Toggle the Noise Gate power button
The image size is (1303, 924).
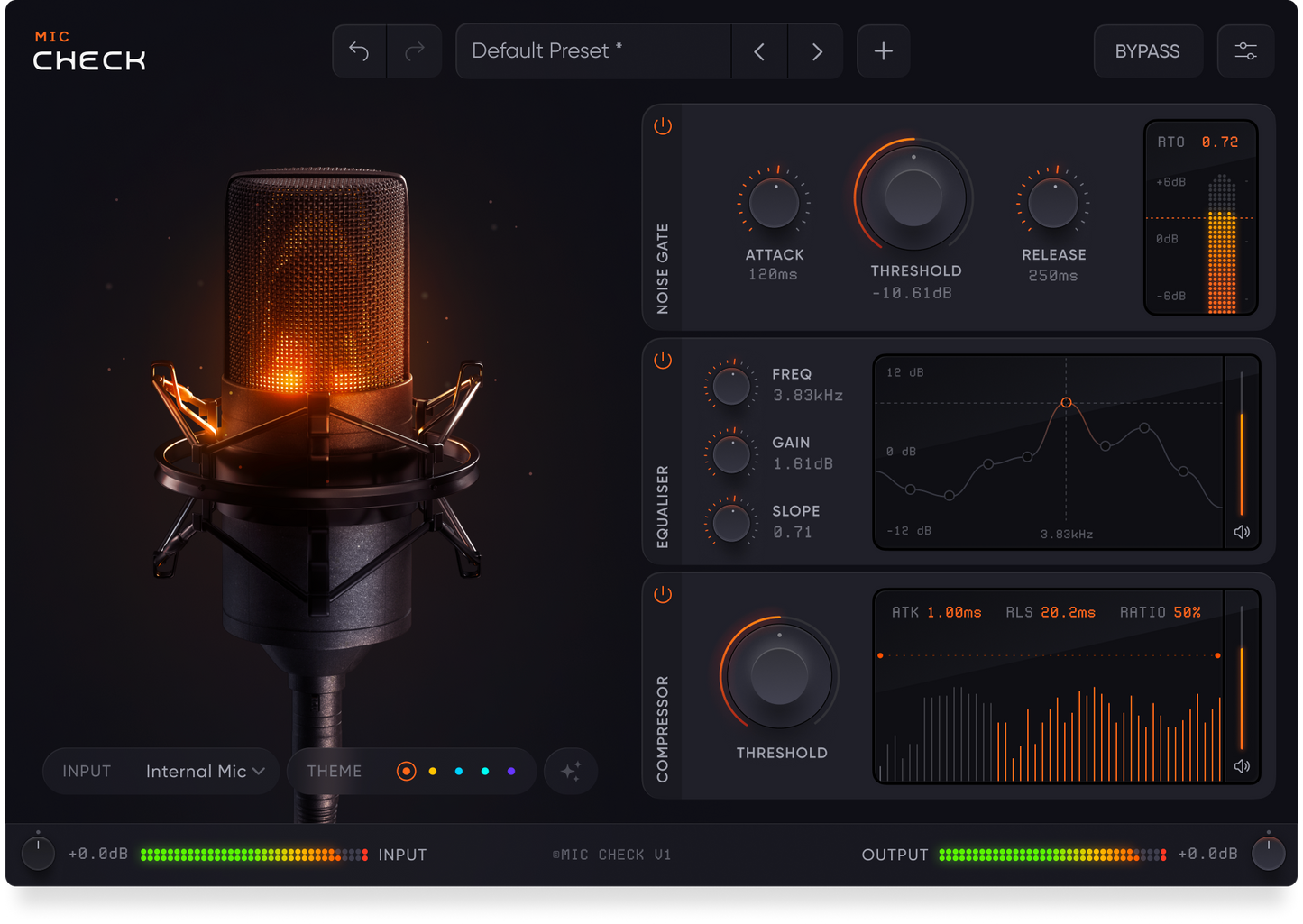663,126
